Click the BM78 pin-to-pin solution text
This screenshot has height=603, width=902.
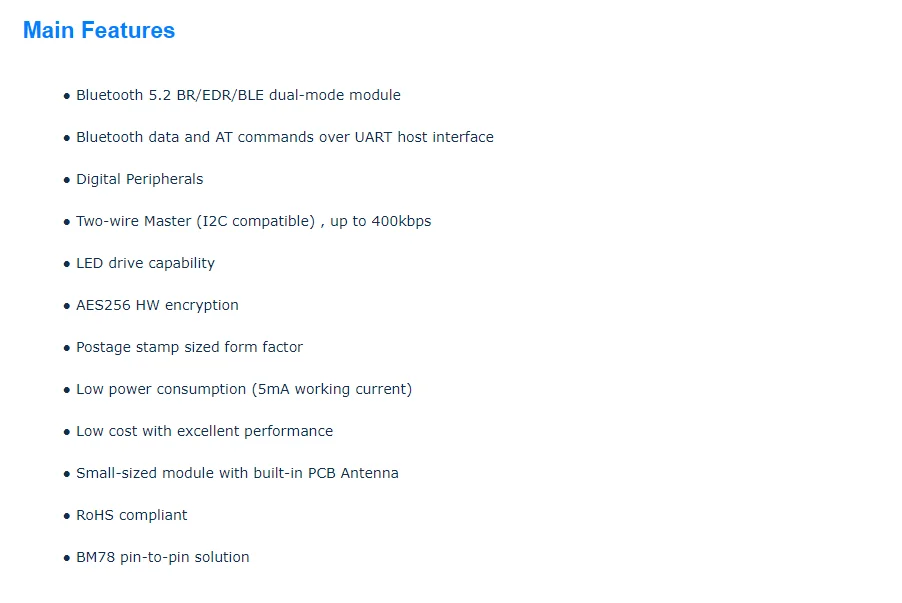pos(163,557)
